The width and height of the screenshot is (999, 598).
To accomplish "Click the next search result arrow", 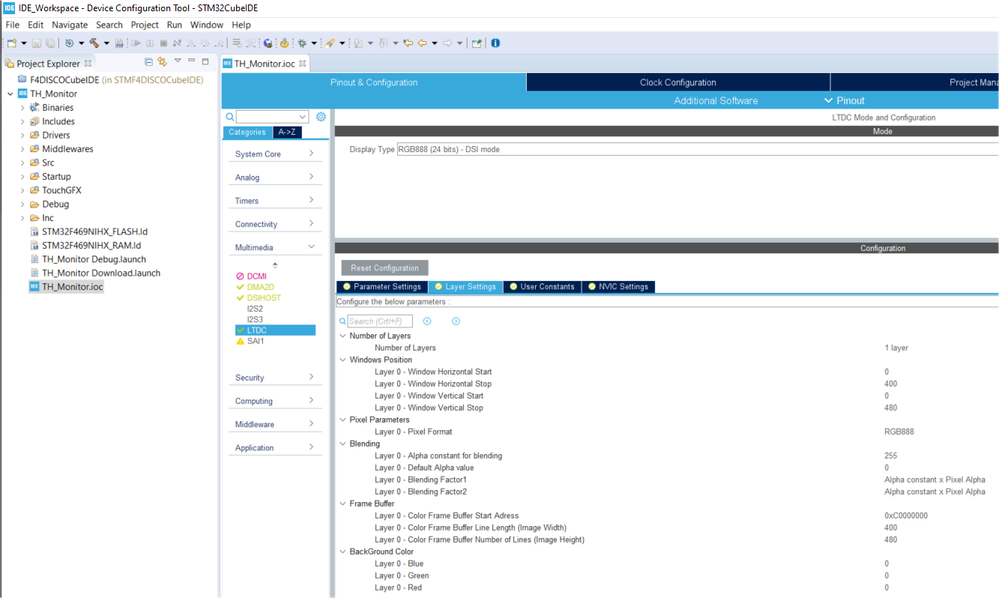I will tap(456, 321).
